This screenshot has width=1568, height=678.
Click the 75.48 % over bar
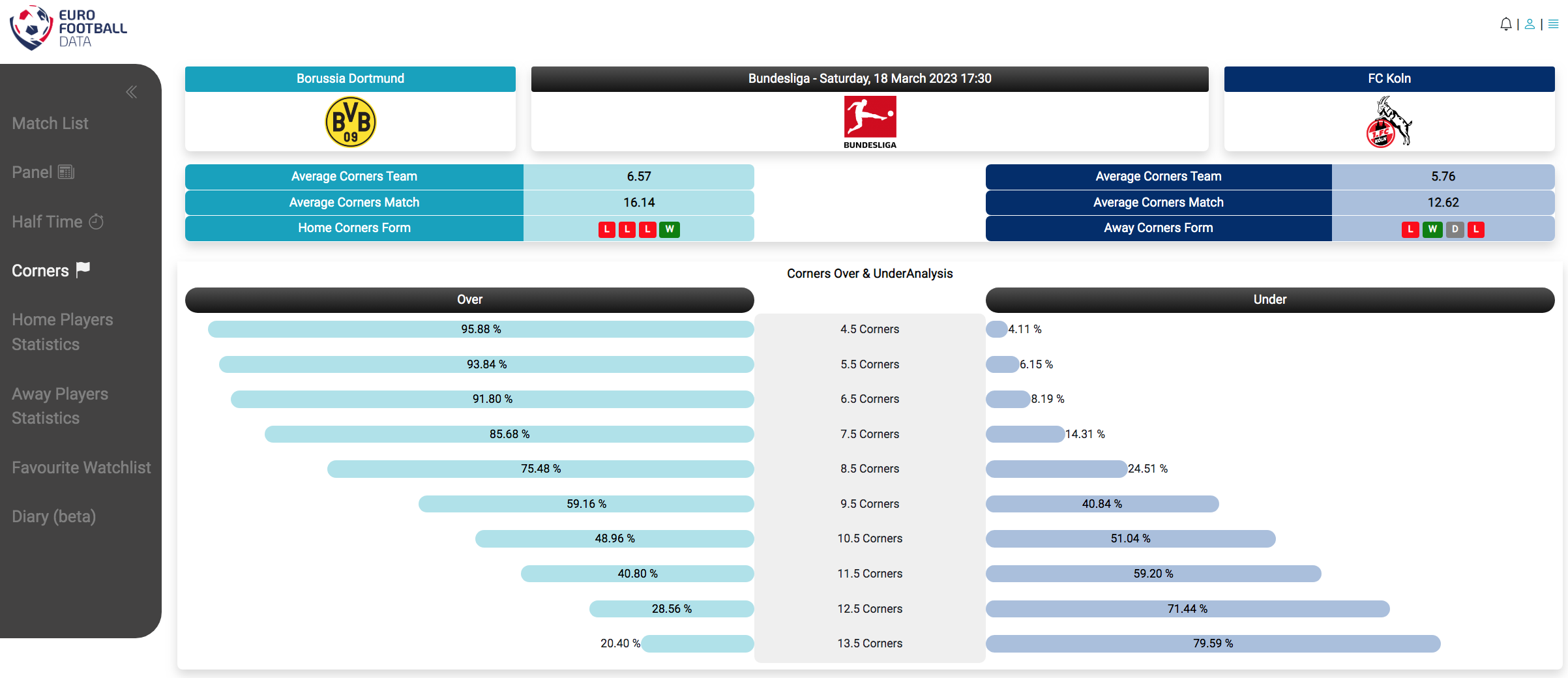point(540,469)
